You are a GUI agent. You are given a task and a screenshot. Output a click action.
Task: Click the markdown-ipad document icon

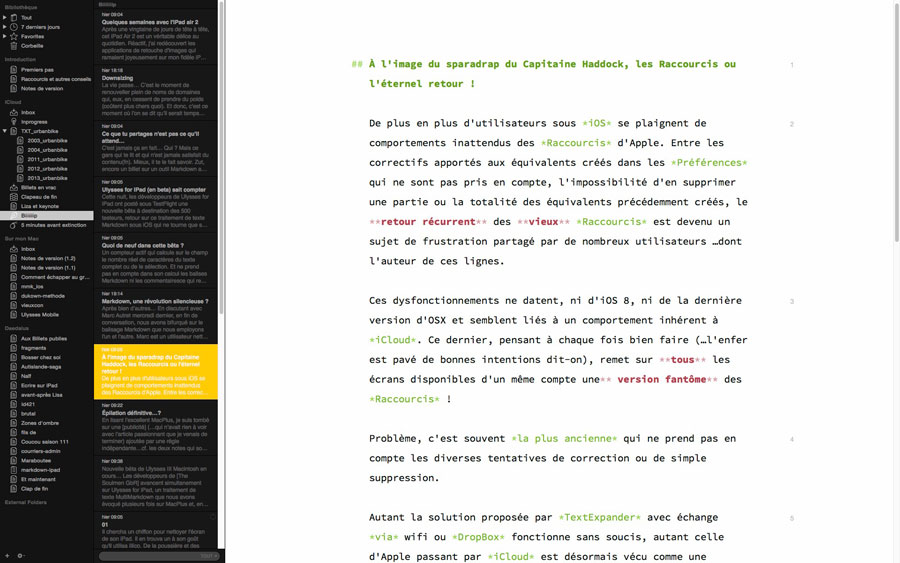point(14,470)
